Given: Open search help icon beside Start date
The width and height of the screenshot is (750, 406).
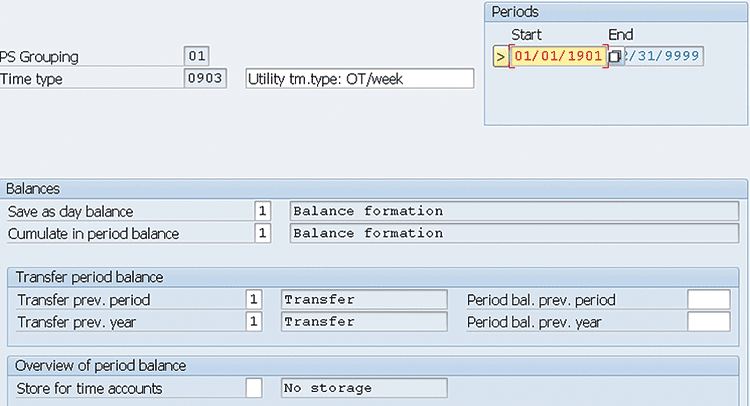Looking at the screenshot, I should (x=615, y=57).
